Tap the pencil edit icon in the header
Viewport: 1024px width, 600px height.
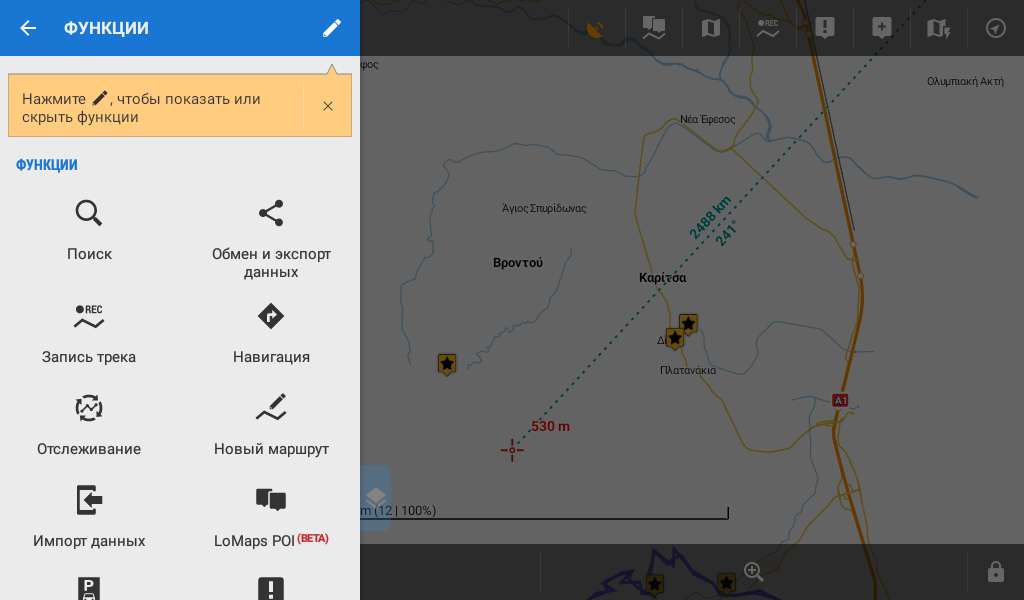(x=332, y=28)
